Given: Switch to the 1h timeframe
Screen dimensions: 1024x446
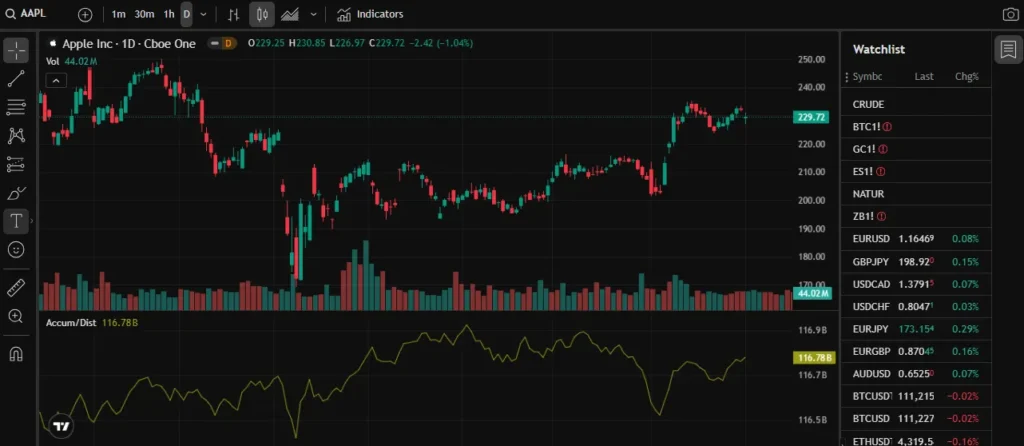Looking at the screenshot, I should 169,15.
